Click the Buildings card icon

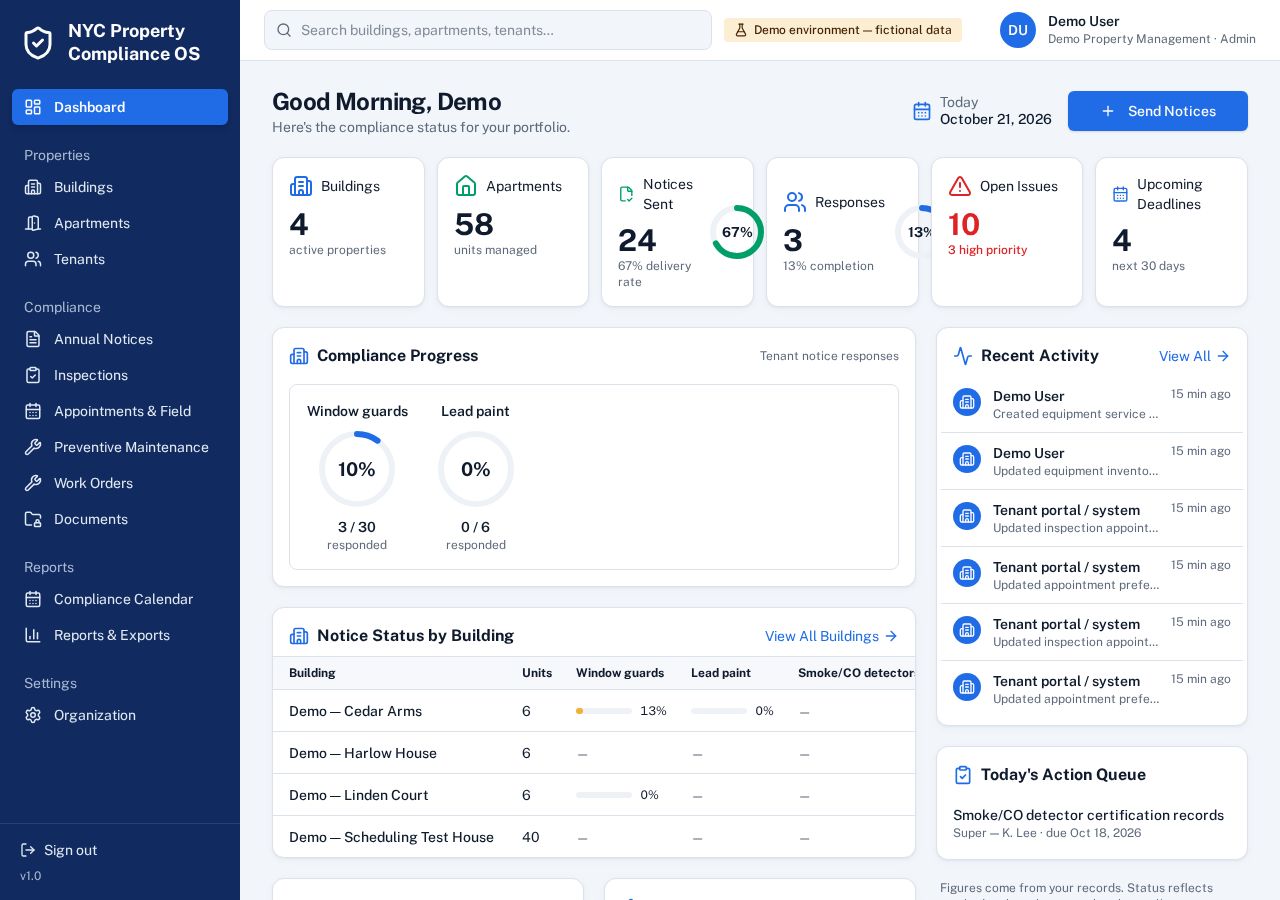pyautogui.click(x=301, y=186)
